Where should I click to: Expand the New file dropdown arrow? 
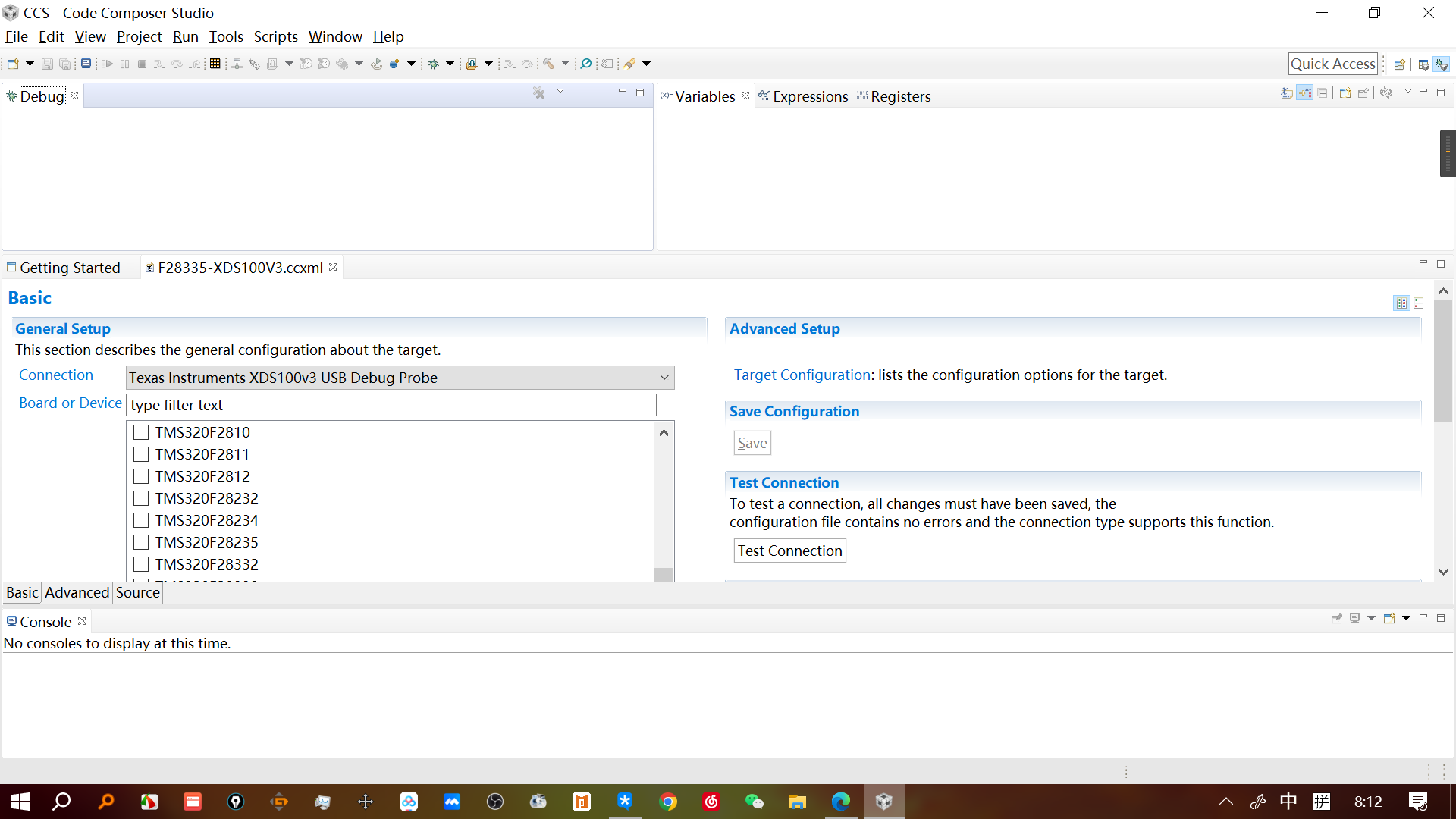tap(30, 64)
